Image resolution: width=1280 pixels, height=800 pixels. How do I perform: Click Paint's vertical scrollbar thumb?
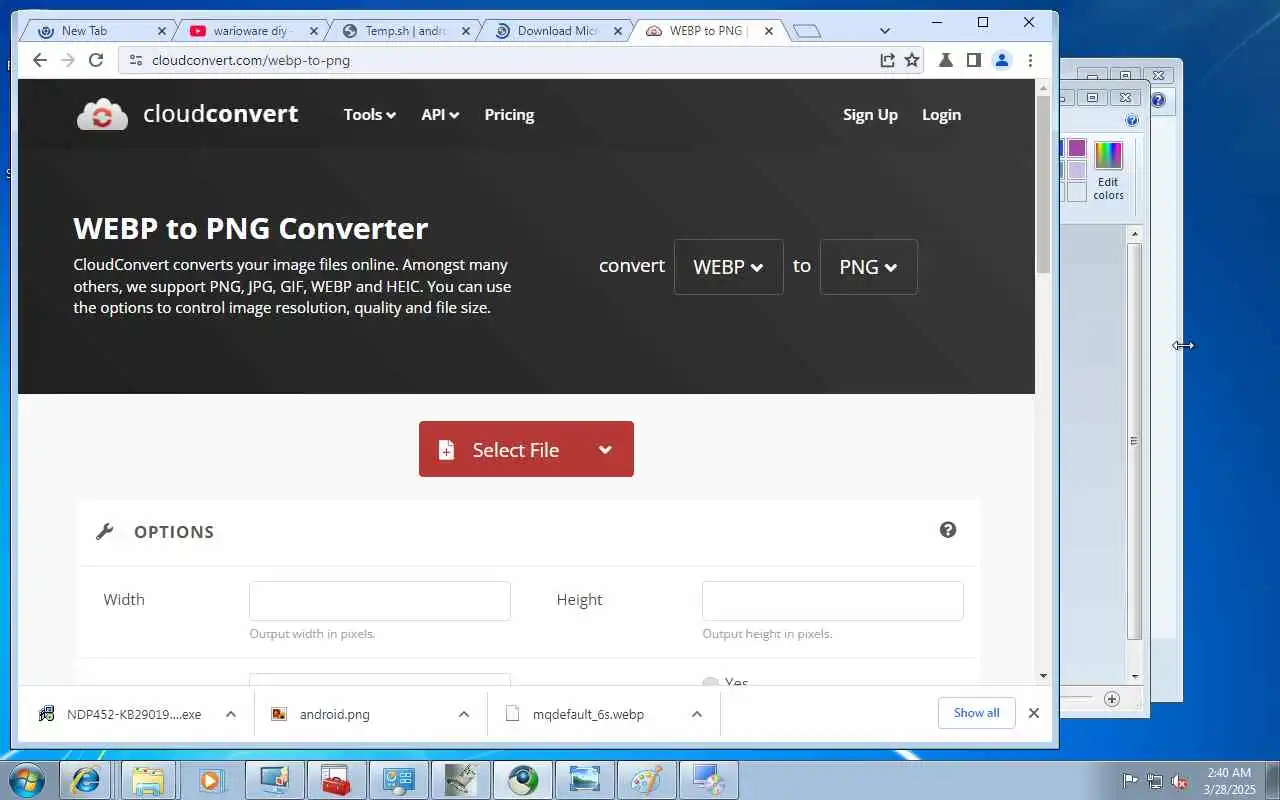click(x=1134, y=440)
